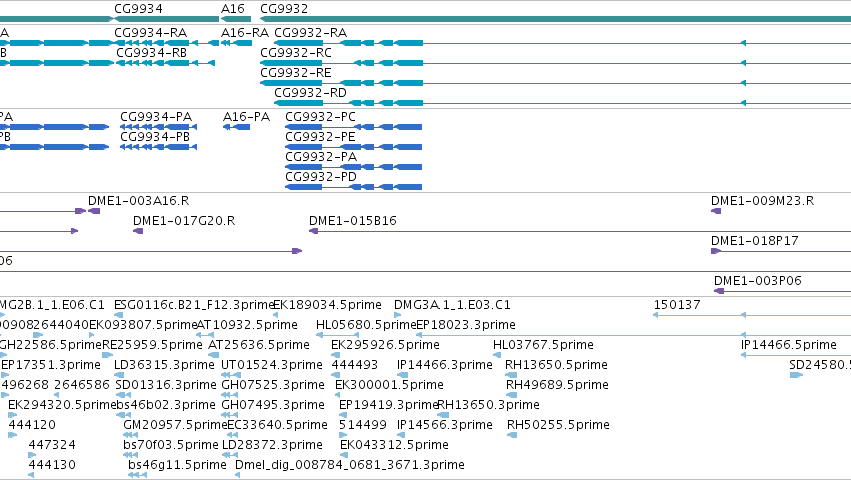Select the bs70f03.5prime label

pyautogui.click(x=170, y=445)
